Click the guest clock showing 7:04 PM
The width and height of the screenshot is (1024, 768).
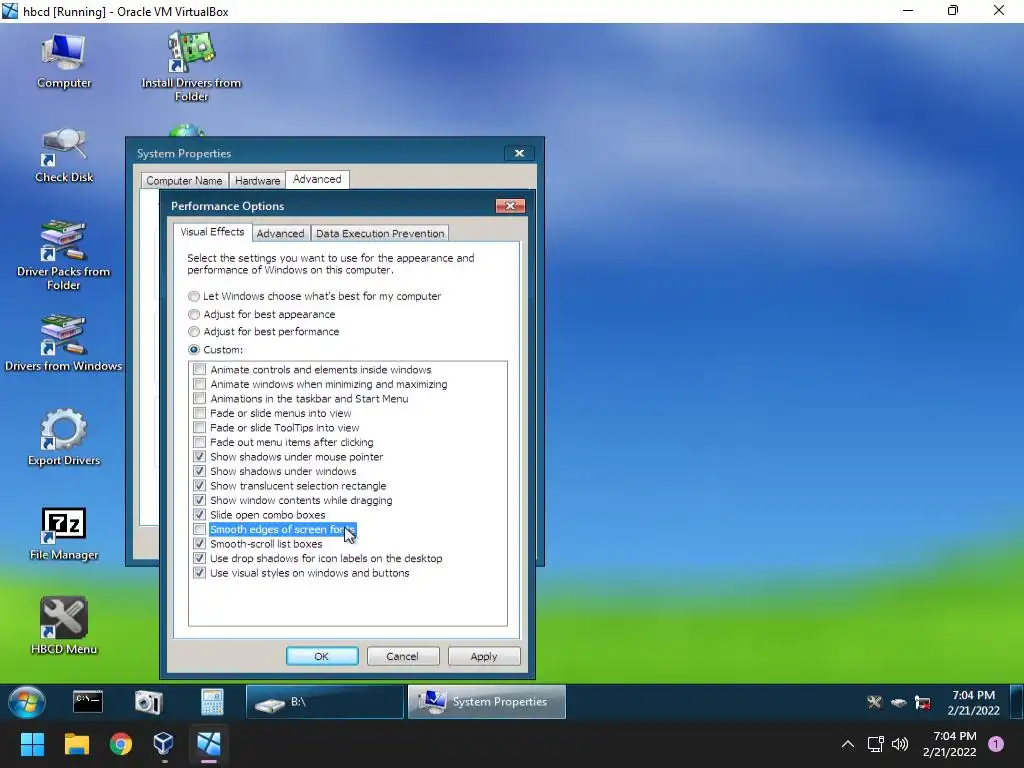coord(973,703)
